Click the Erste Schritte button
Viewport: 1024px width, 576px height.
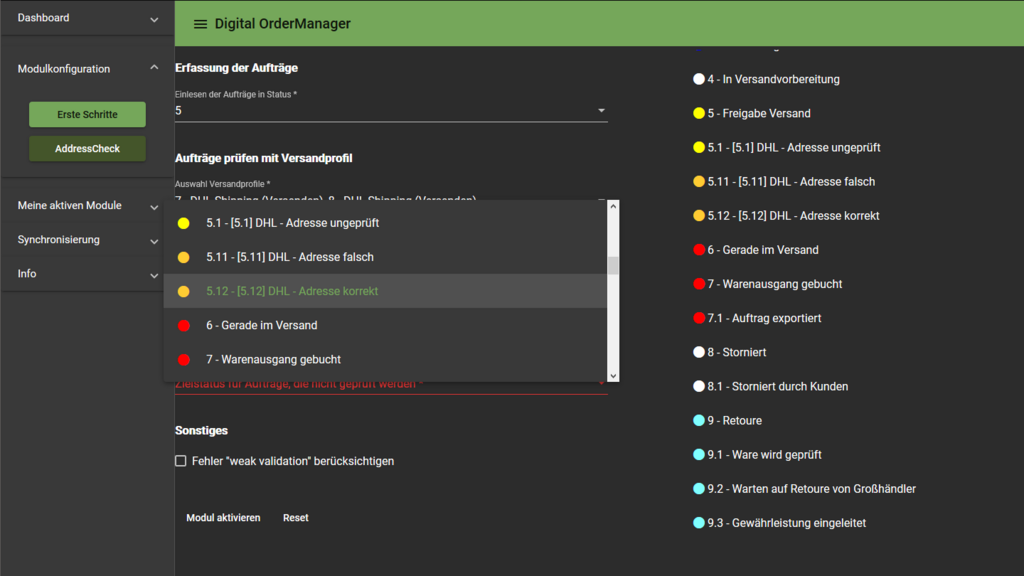point(87,114)
